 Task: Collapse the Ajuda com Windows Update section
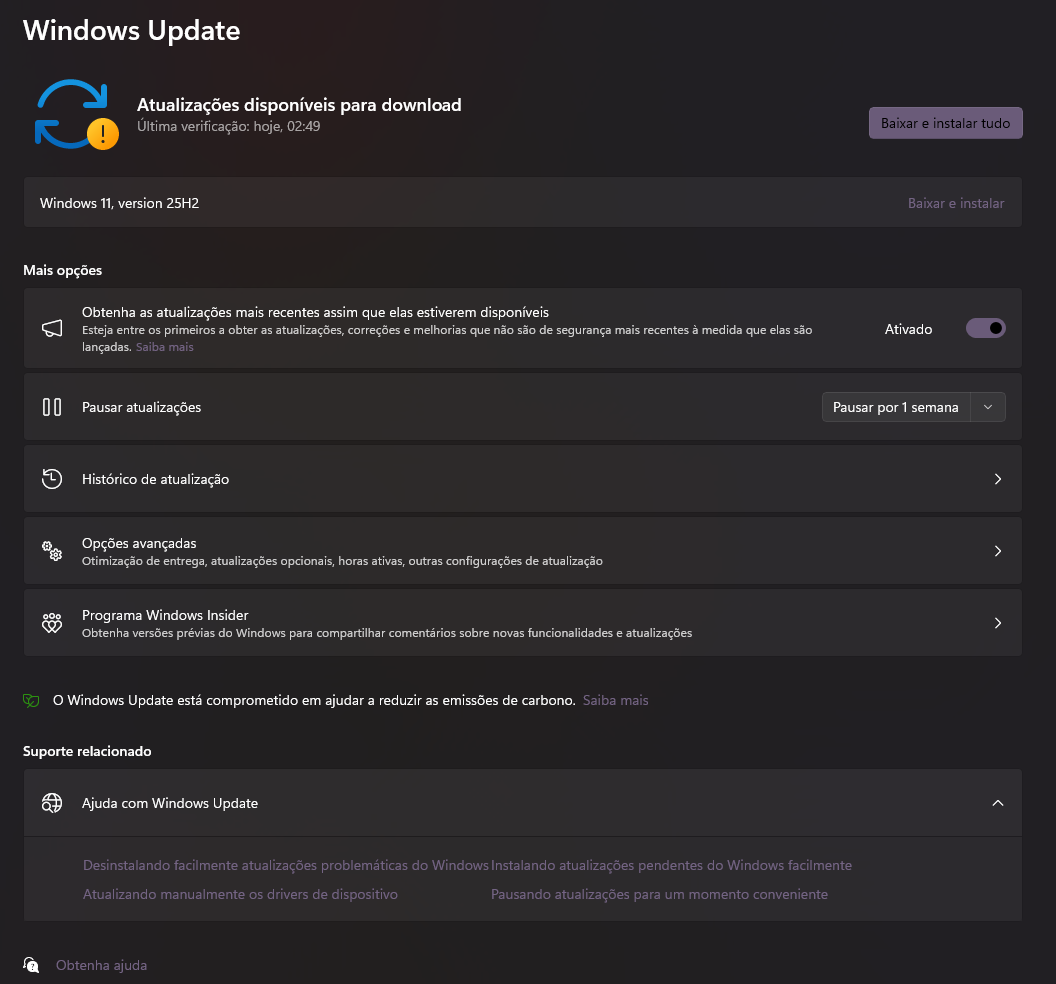(x=998, y=803)
